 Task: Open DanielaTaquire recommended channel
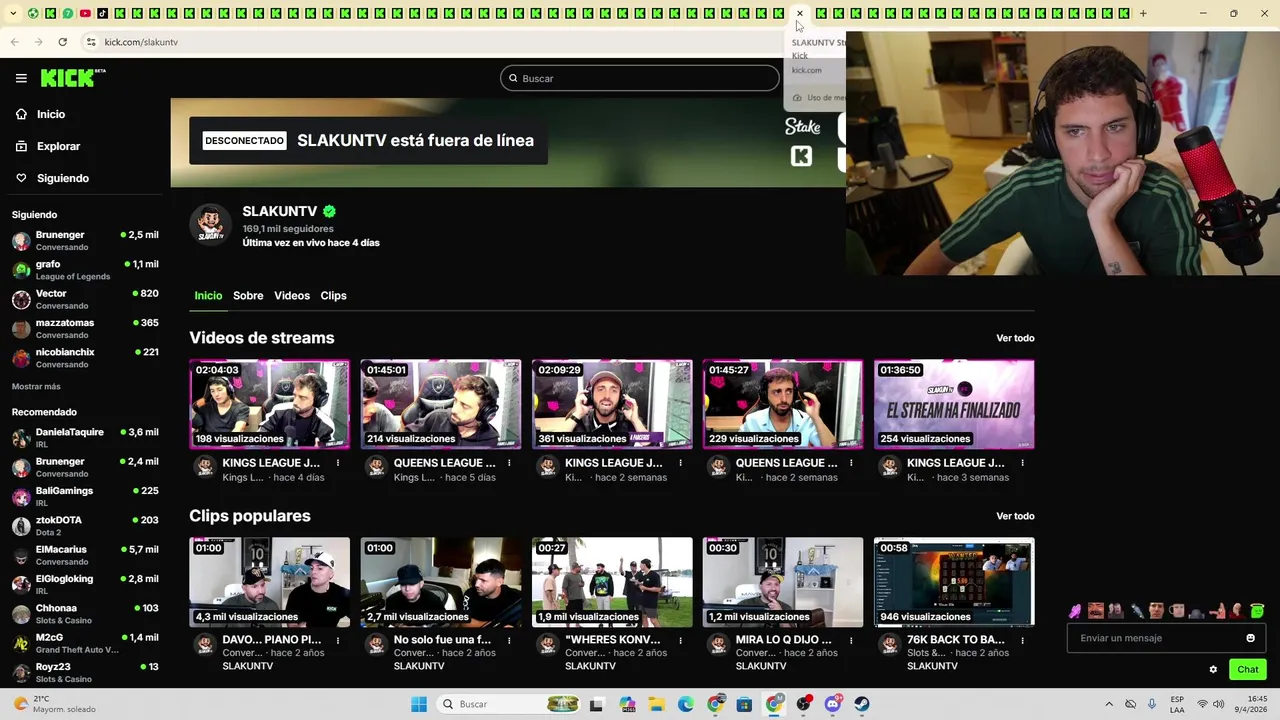85,438
